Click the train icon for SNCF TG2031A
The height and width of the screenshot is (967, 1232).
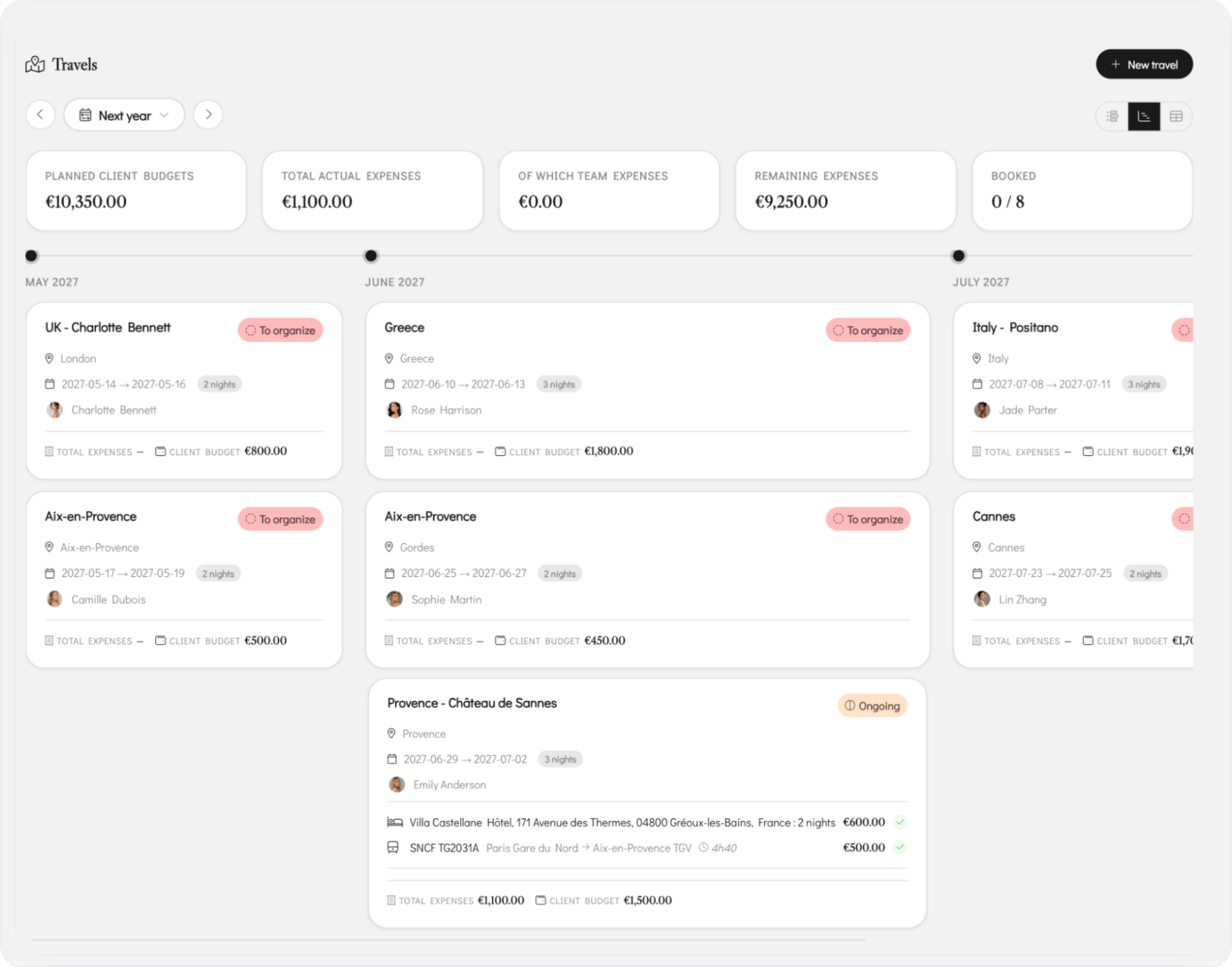click(392, 848)
